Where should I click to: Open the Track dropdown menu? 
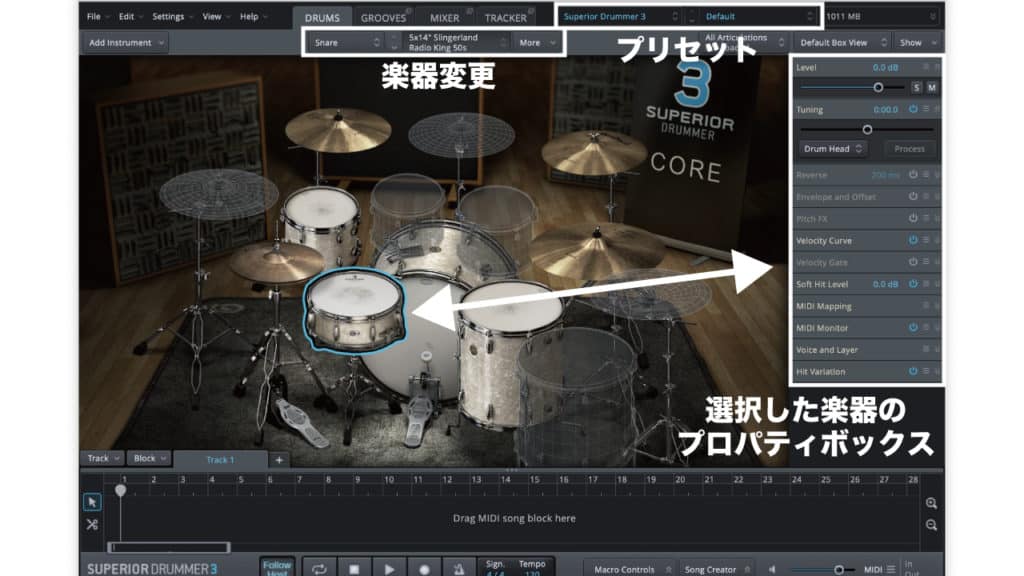pyautogui.click(x=103, y=458)
